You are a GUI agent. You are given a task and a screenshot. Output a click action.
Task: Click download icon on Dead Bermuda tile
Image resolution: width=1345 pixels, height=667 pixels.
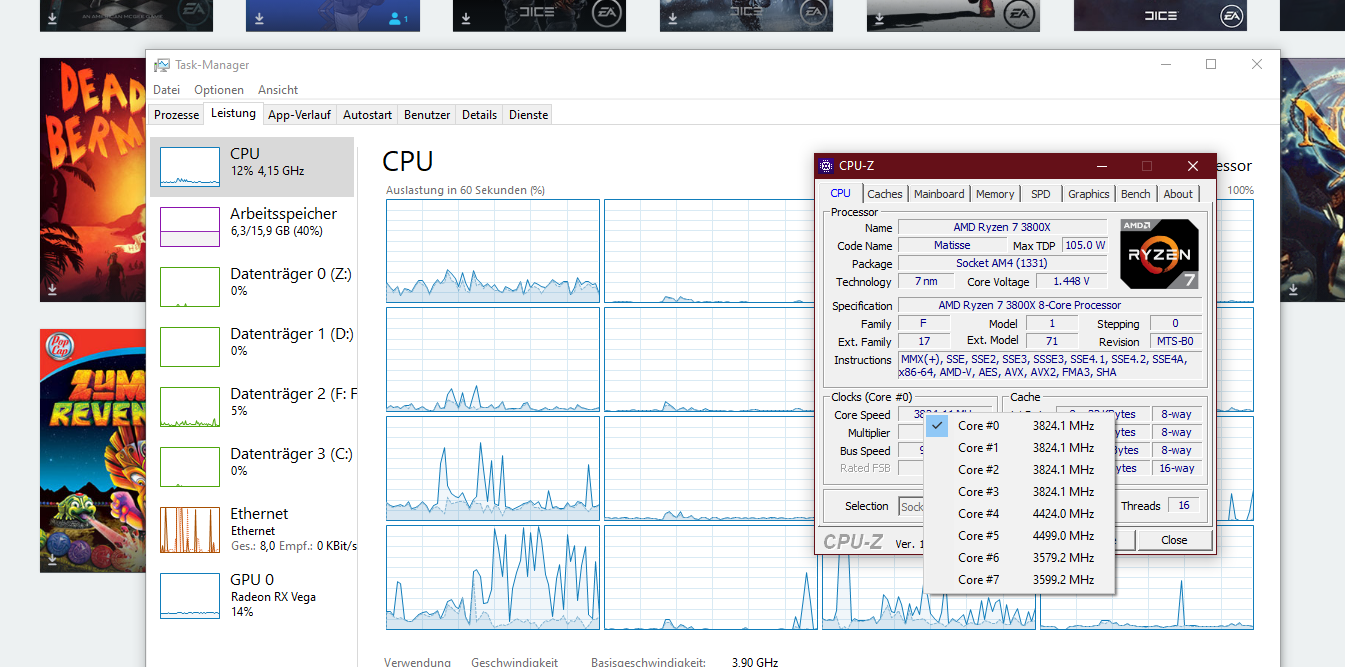pos(52,289)
